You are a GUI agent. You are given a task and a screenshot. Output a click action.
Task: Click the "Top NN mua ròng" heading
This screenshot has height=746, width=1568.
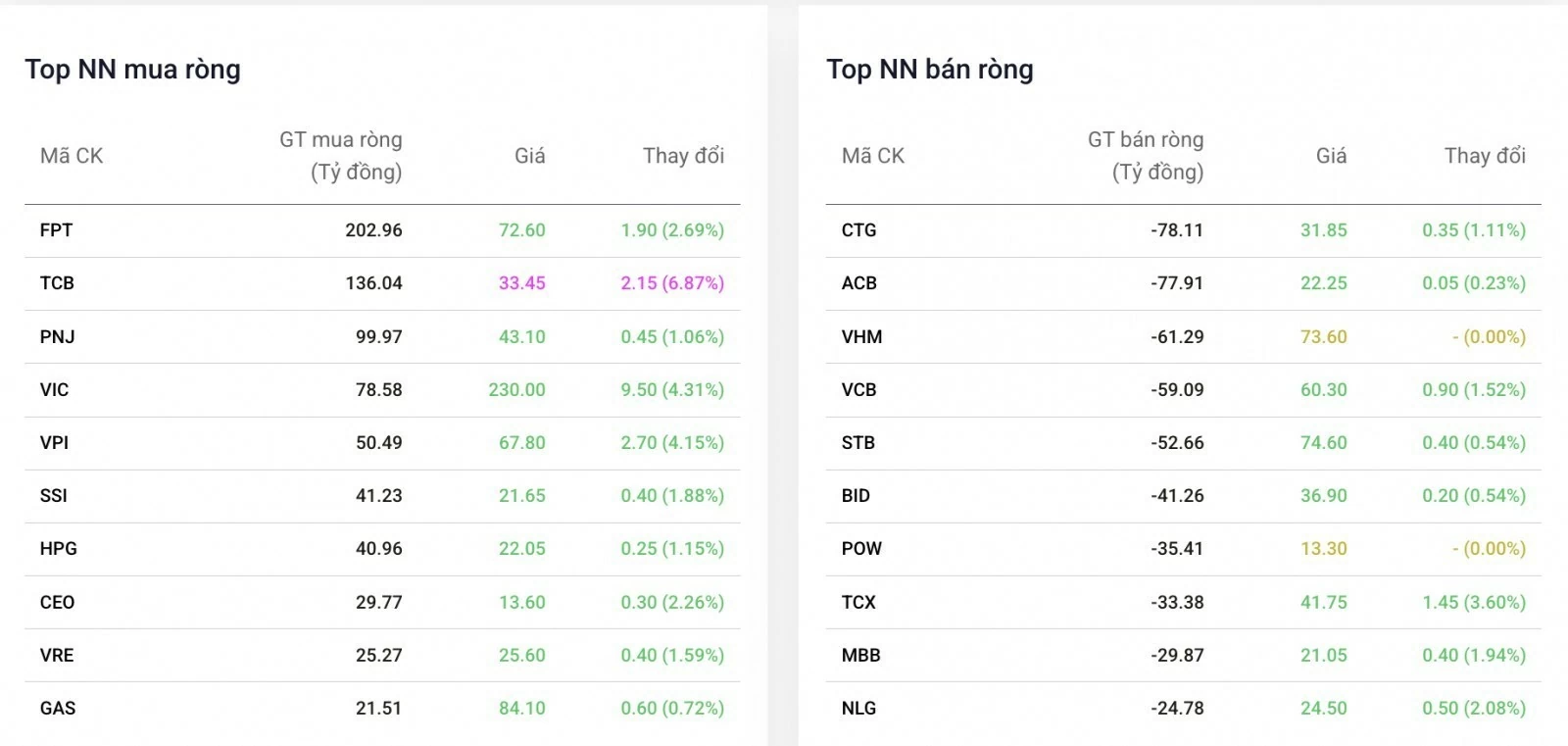132,70
